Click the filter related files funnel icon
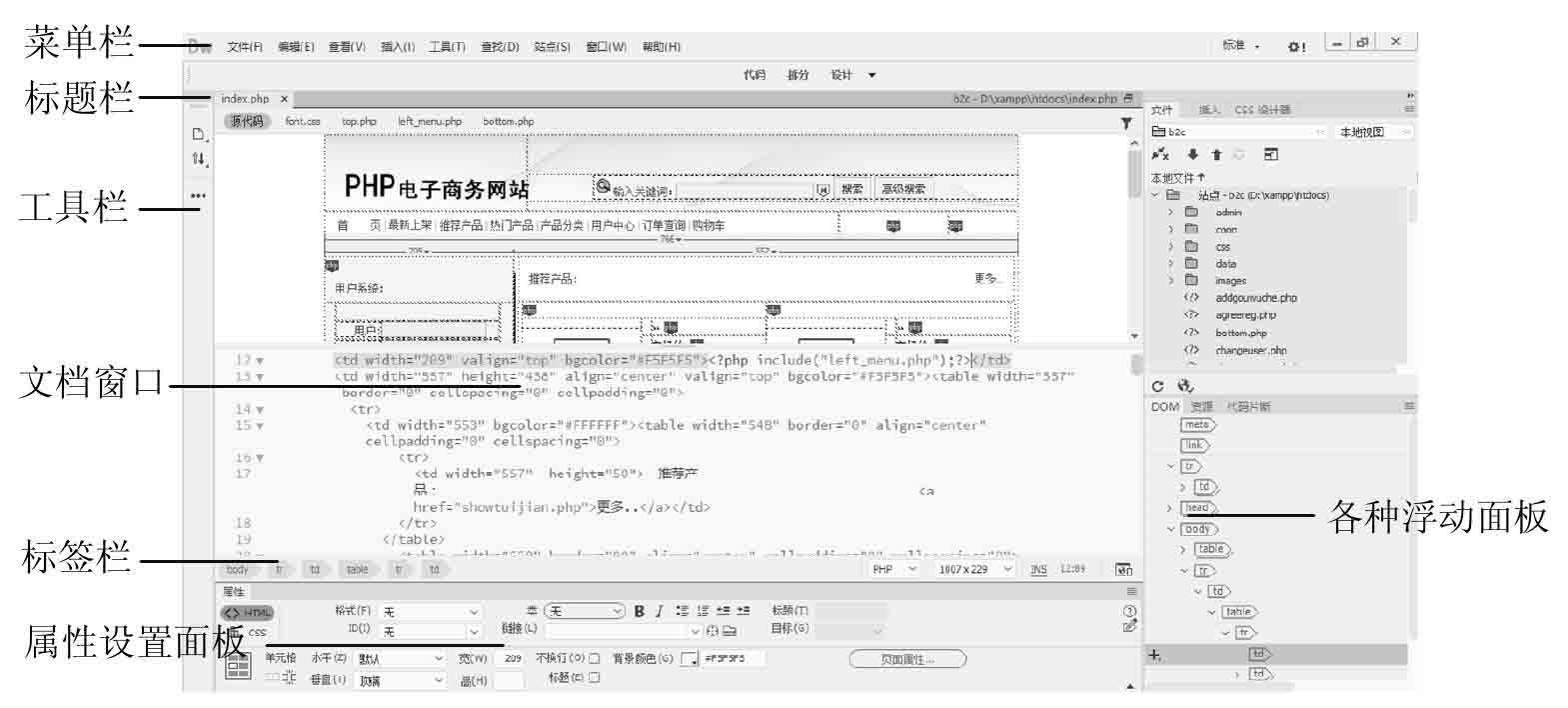Screen dimensions: 1568x708 [x=1126, y=123]
